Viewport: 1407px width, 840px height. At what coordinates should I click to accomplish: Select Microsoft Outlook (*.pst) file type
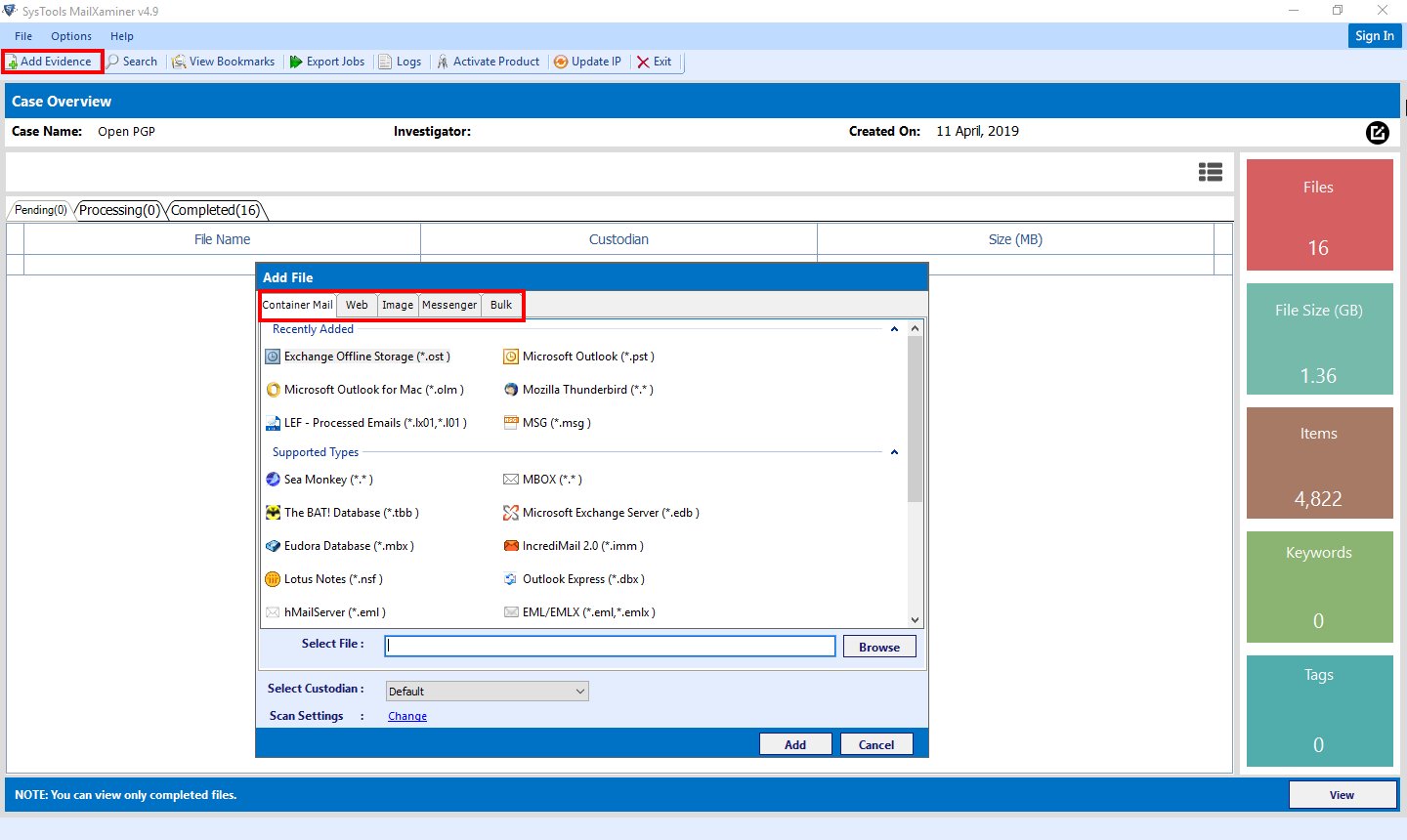point(578,357)
